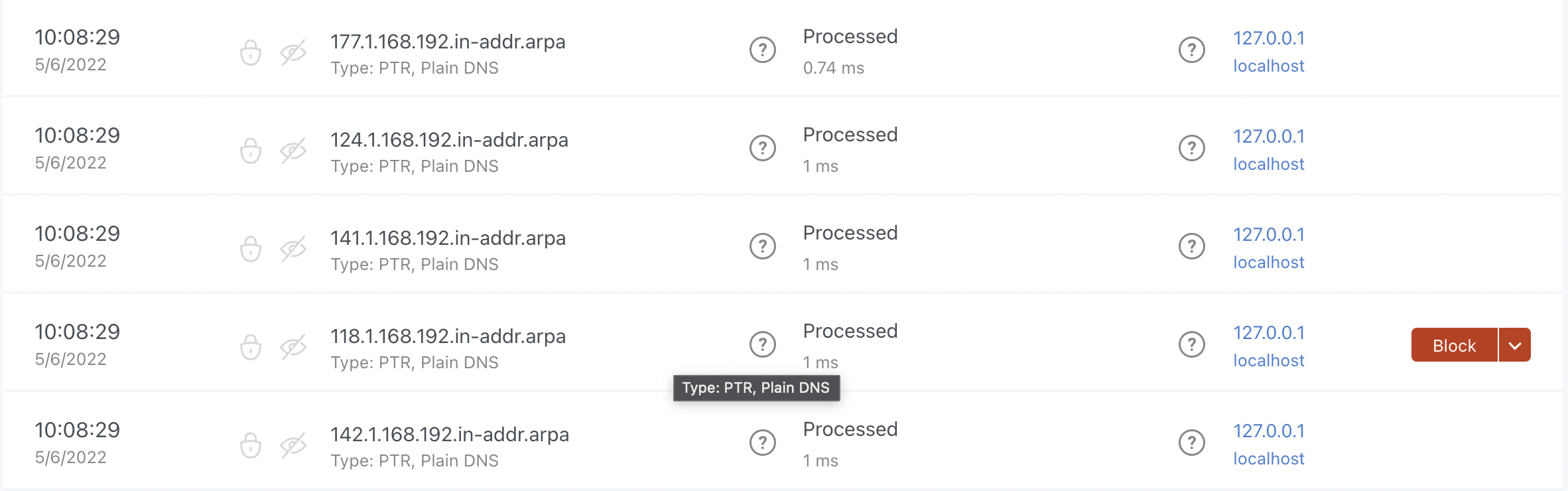The width and height of the screenshot is (1568, 491).
Task: Click the 141.1.168.192.in-addr.arpa domain name
Action: (x=448, y=238)
